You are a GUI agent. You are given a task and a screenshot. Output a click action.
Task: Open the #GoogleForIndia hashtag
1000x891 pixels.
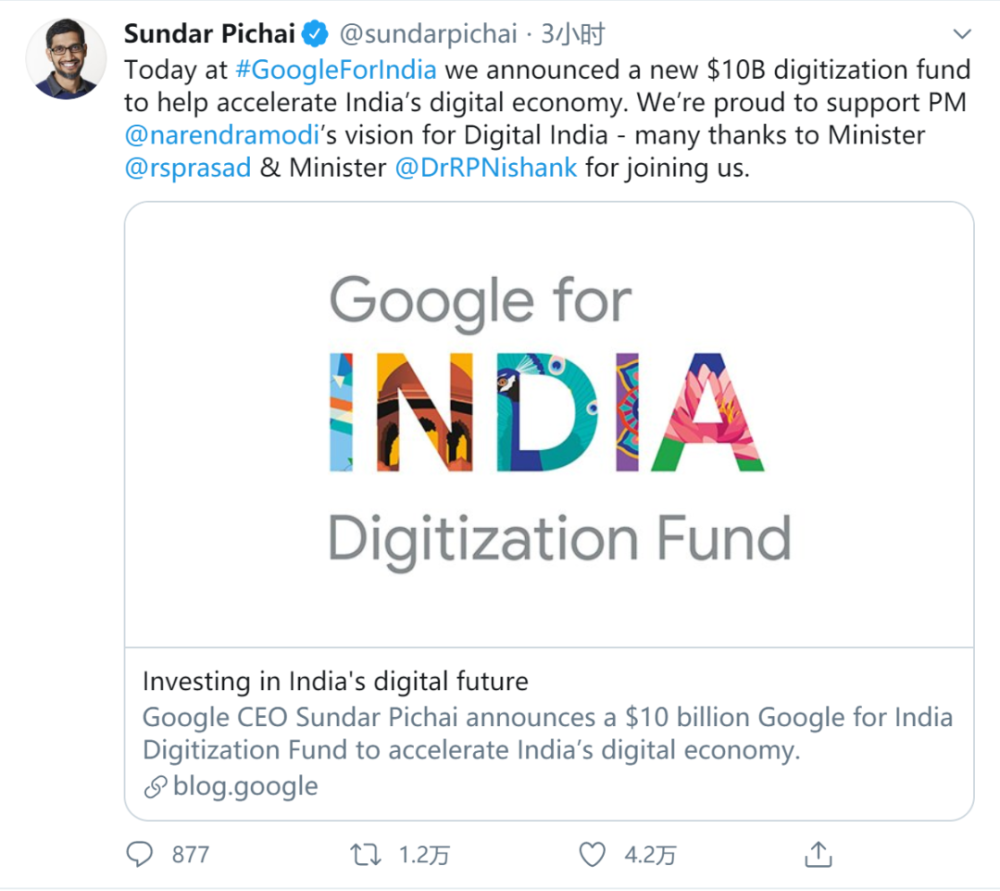(336, 71)
